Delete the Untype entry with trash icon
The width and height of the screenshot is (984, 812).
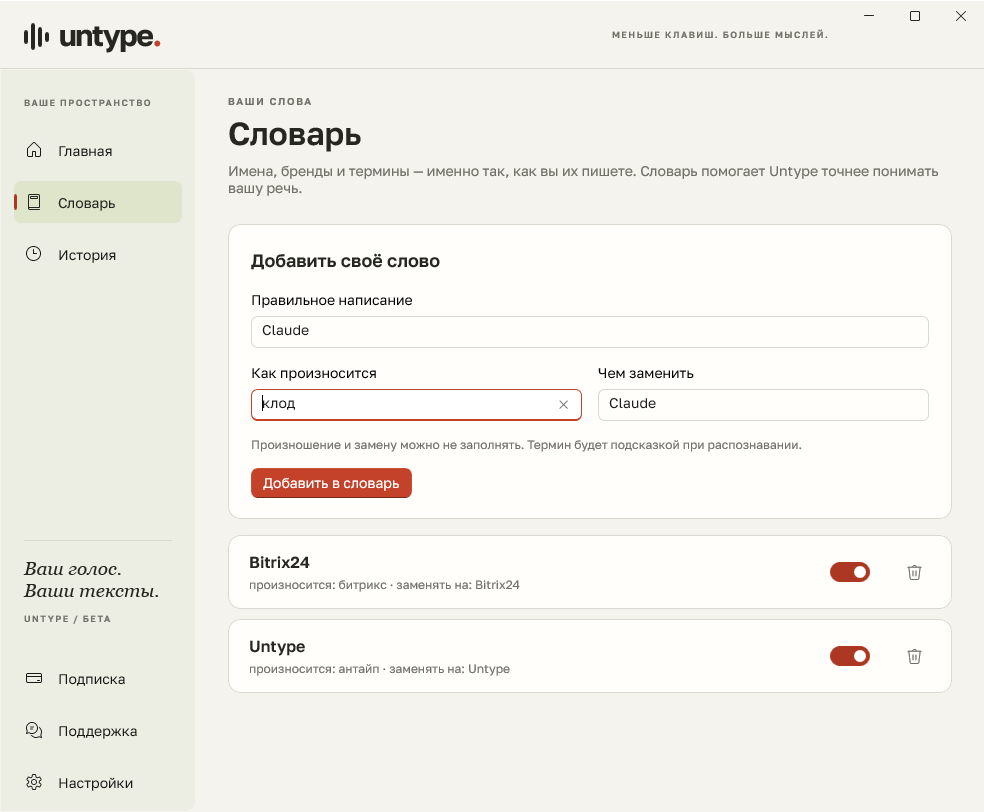(x=914, y=656)
